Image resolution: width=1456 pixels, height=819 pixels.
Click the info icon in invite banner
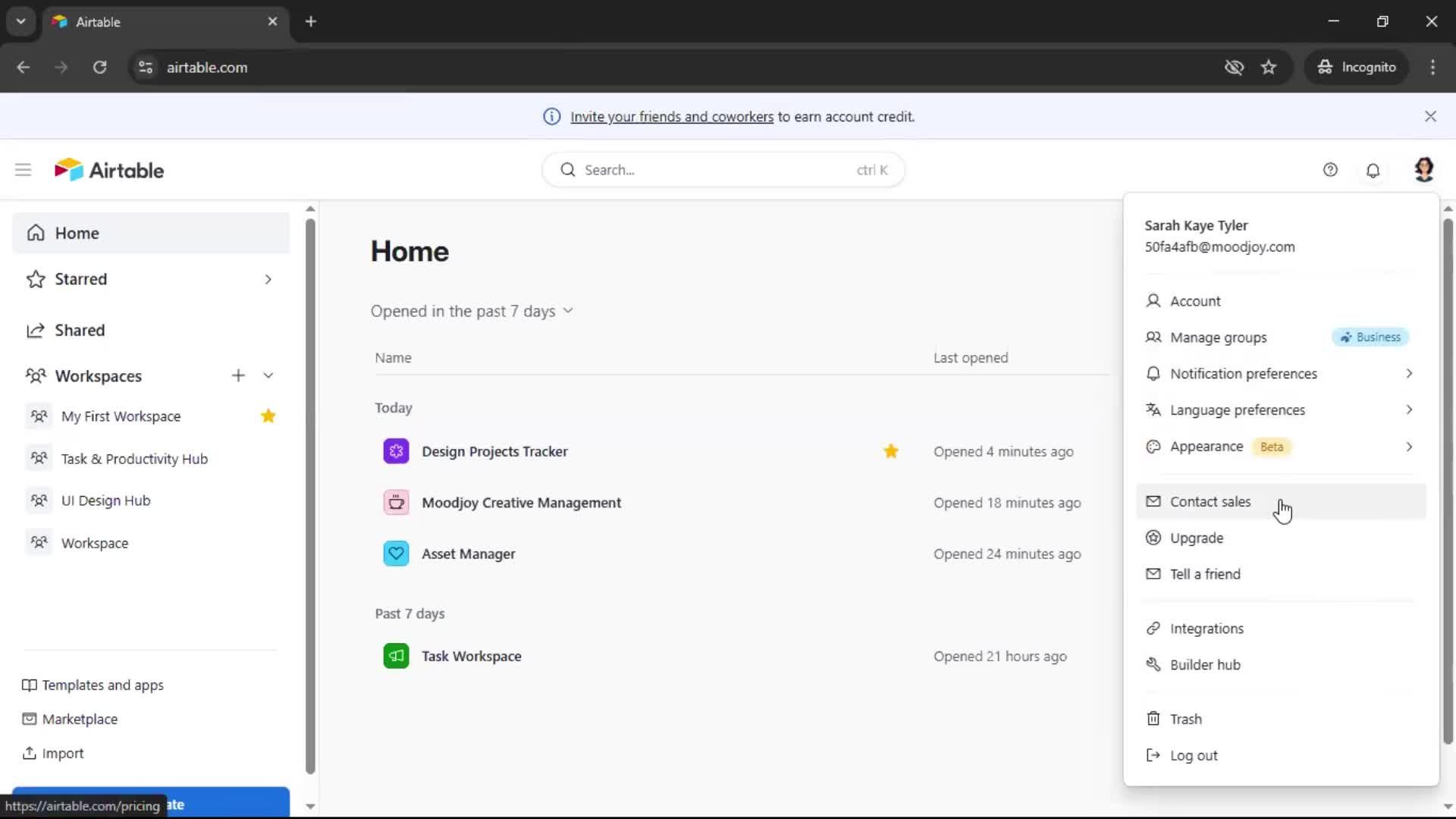click(x=552, y=116)
